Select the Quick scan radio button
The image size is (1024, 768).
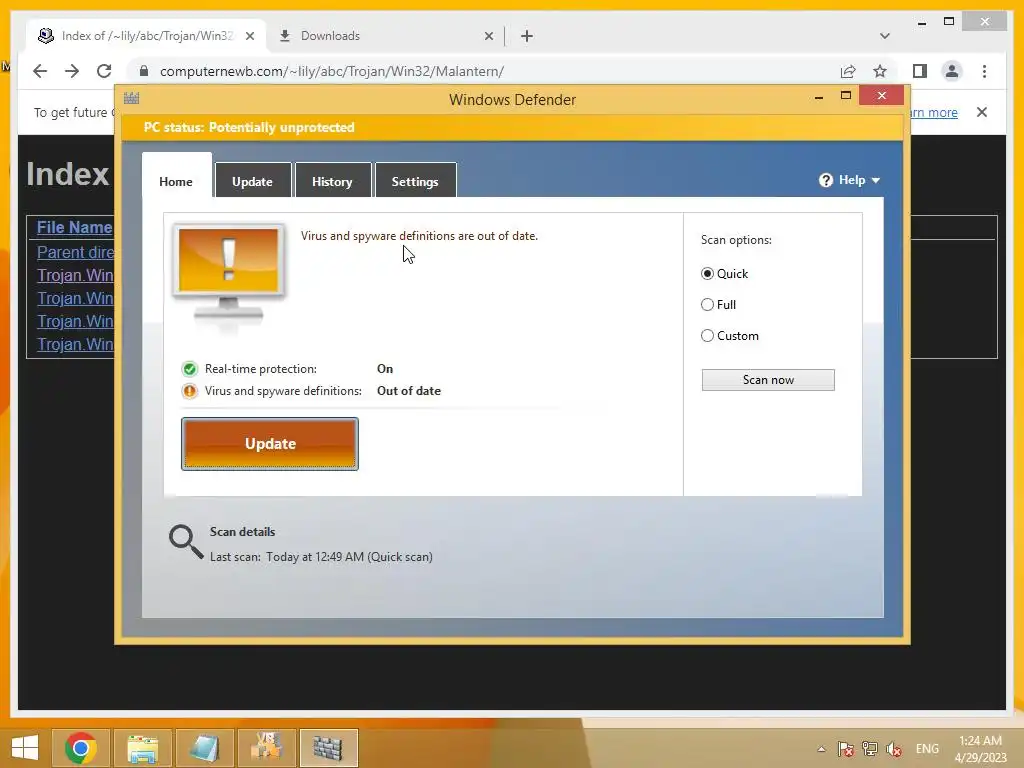point(707,274)
